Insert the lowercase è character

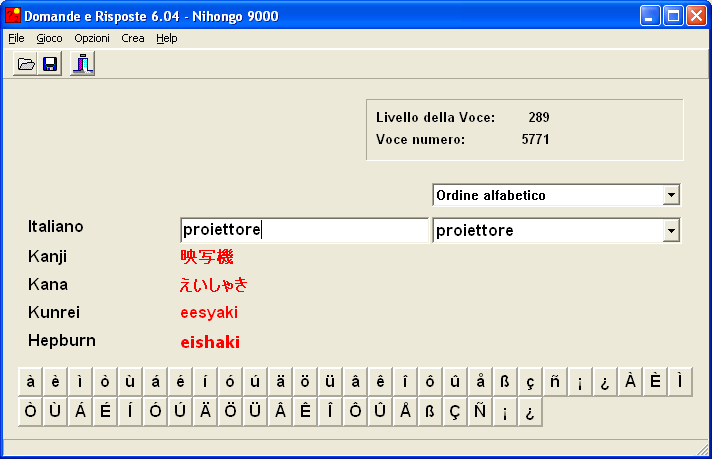pos(55,382)
